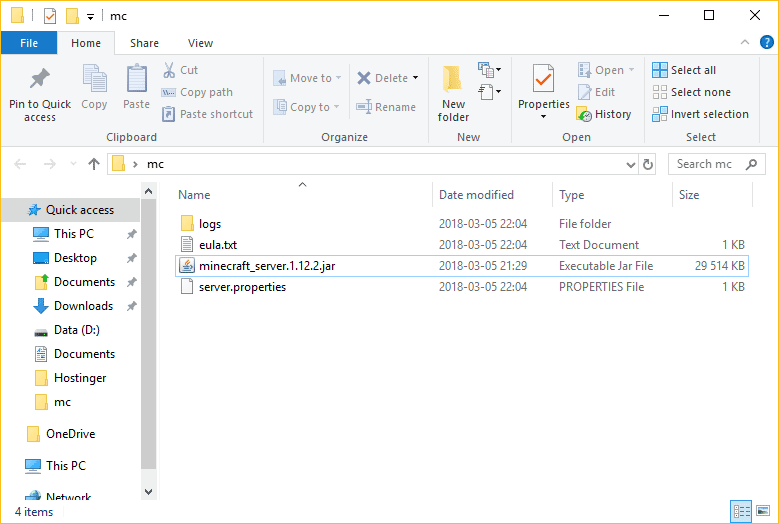This screenshot has width=779, height=524.
Task: Click Select none
Action: [x=692, y=92]
